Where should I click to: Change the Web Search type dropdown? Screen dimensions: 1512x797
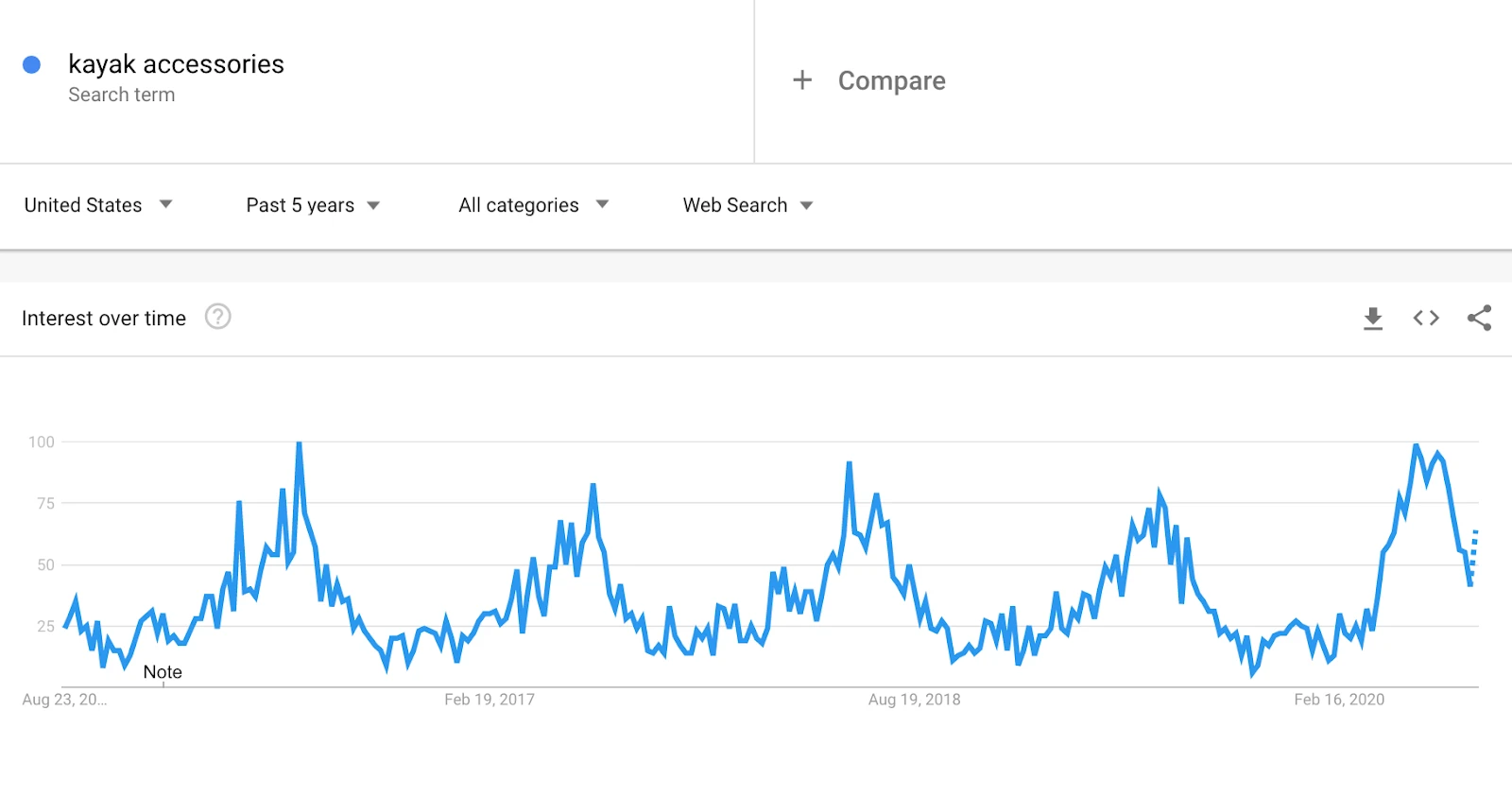click(748, 205)
